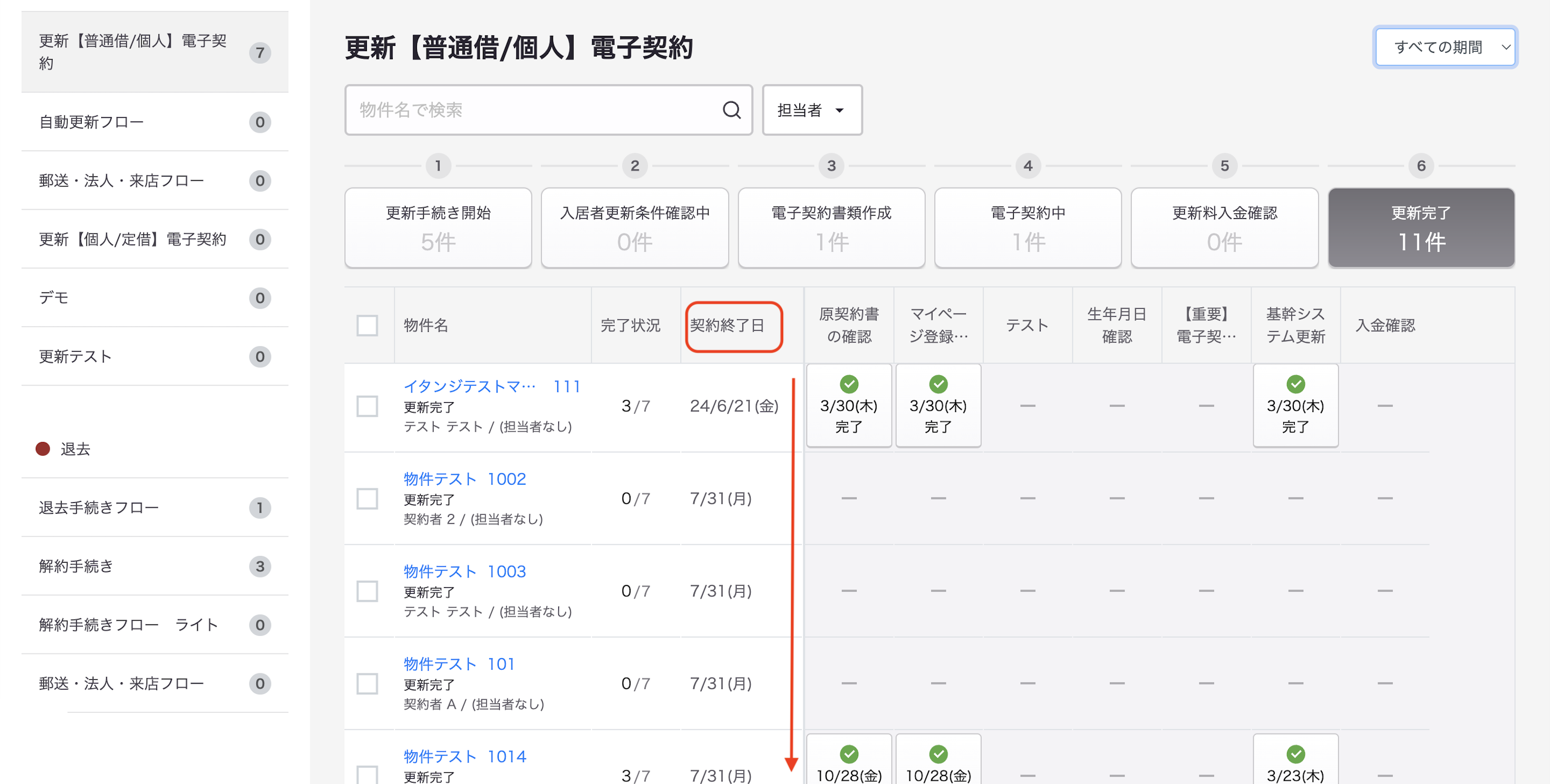Click 3/7 completion status for イタンジテストマ row
Viewport: 1550px width, 784px height.
point(635,406)
